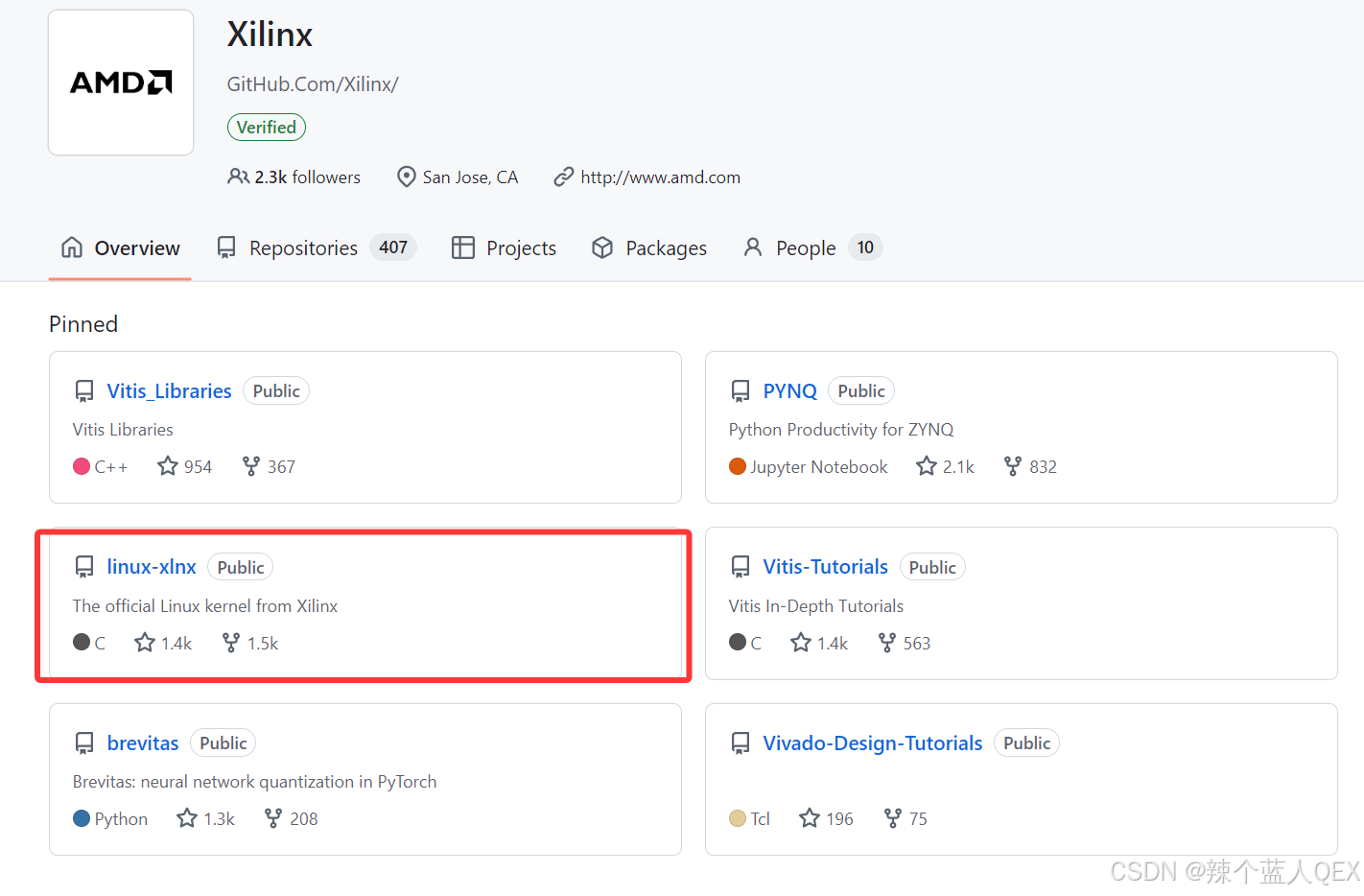The width and height of the screenshot is (1364, 896).
Task: Click the Tcl language label
Action: (x=761, y=819)
